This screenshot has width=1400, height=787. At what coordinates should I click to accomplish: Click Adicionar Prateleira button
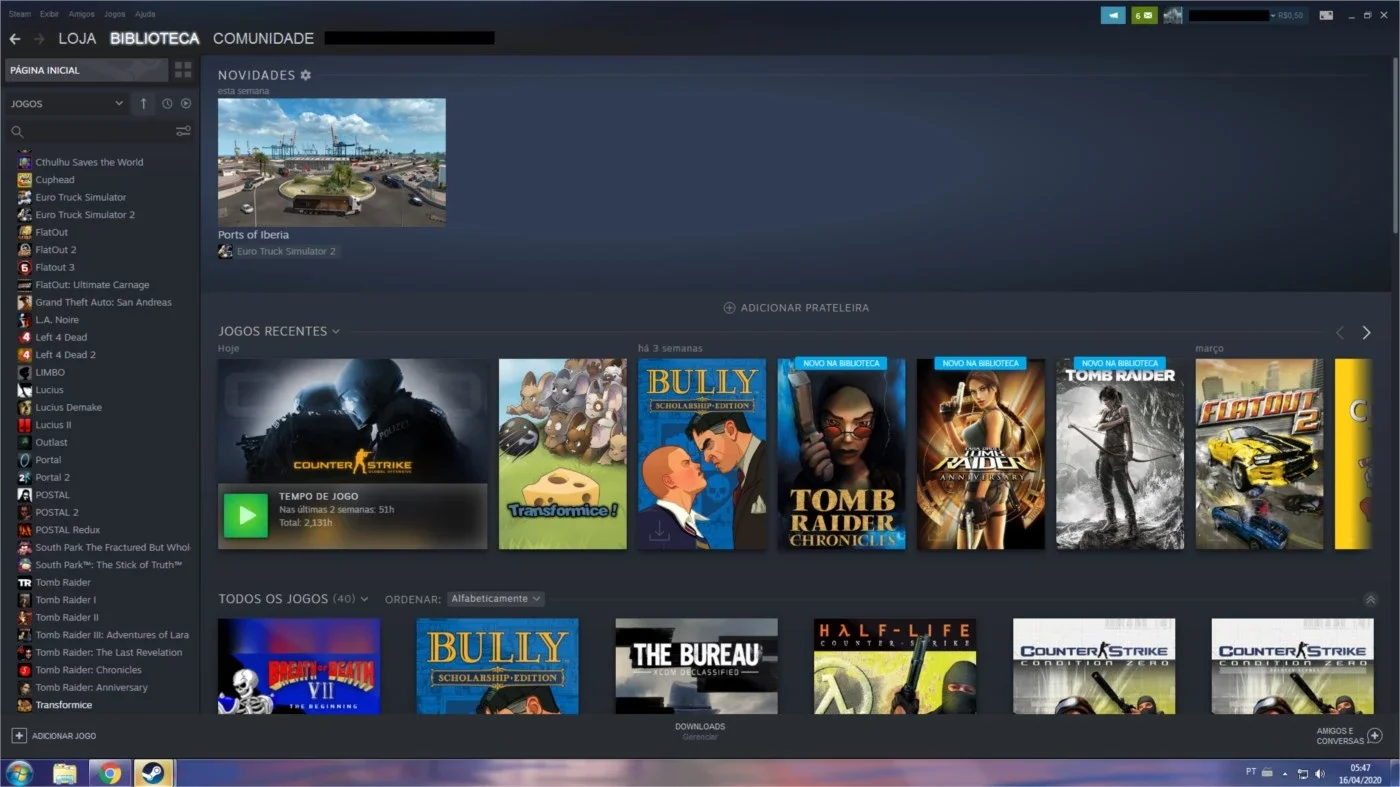(x=796, y=308)
